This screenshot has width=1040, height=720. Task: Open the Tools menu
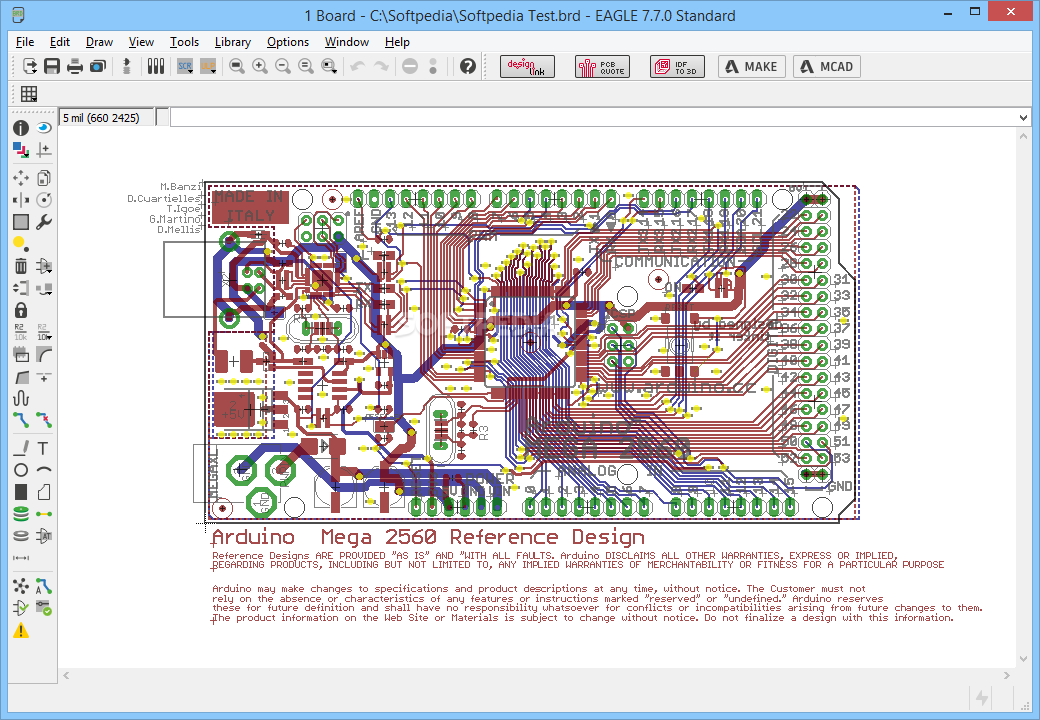click(184, 42)
